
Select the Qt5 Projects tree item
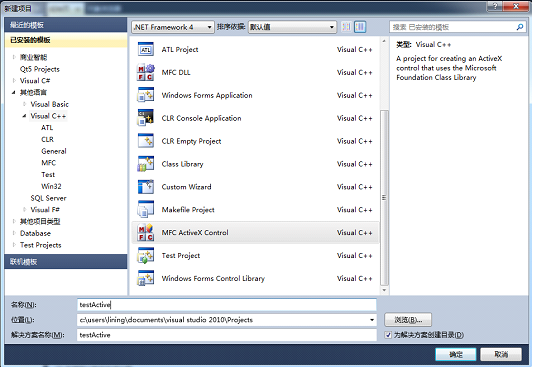coord(40,69)
